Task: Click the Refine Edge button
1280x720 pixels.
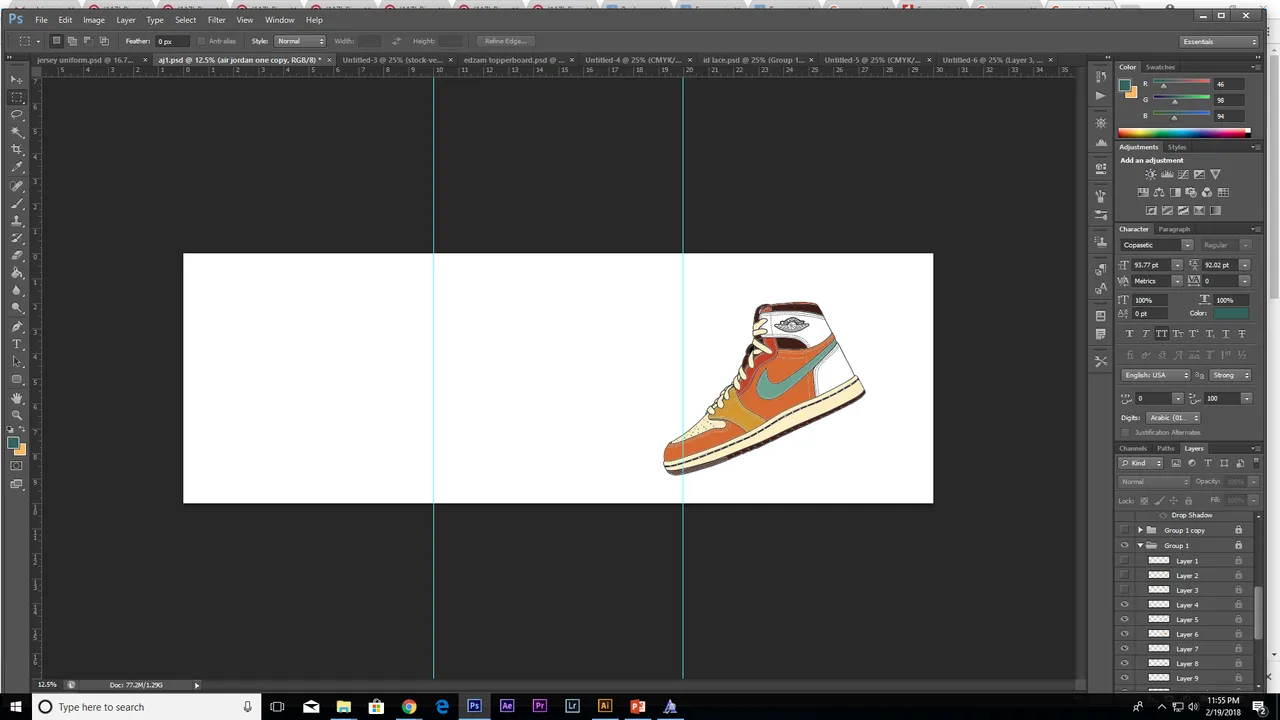Action: click(x=505, y=41)
